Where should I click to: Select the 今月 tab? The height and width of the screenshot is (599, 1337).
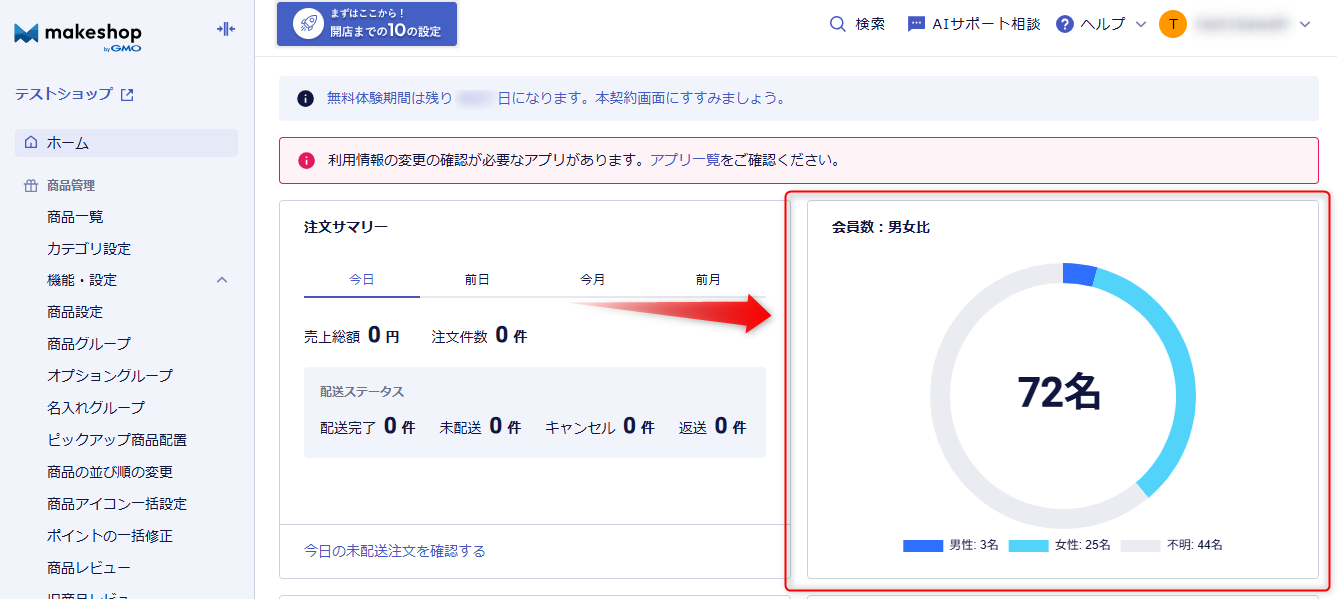pyautogui.click(x=592, y=280)
